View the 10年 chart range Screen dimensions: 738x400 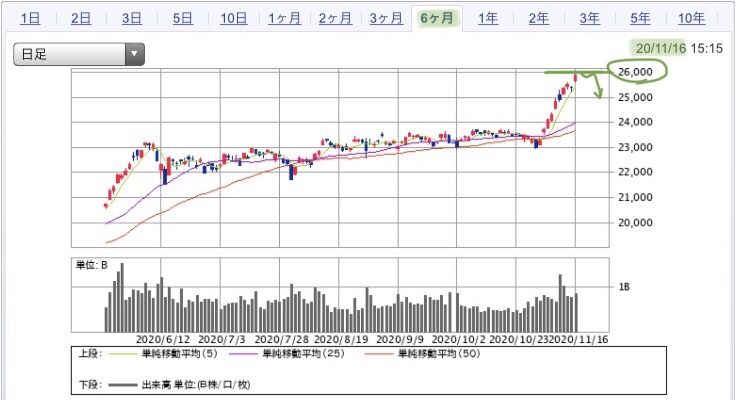tap(691, 18)
